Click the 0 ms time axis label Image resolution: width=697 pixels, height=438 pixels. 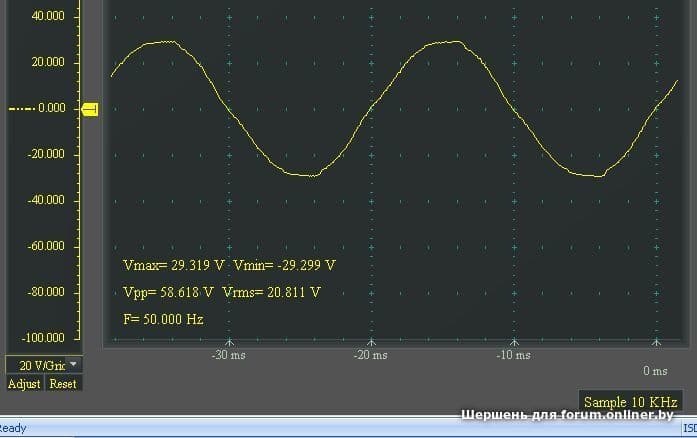point(655,371)
